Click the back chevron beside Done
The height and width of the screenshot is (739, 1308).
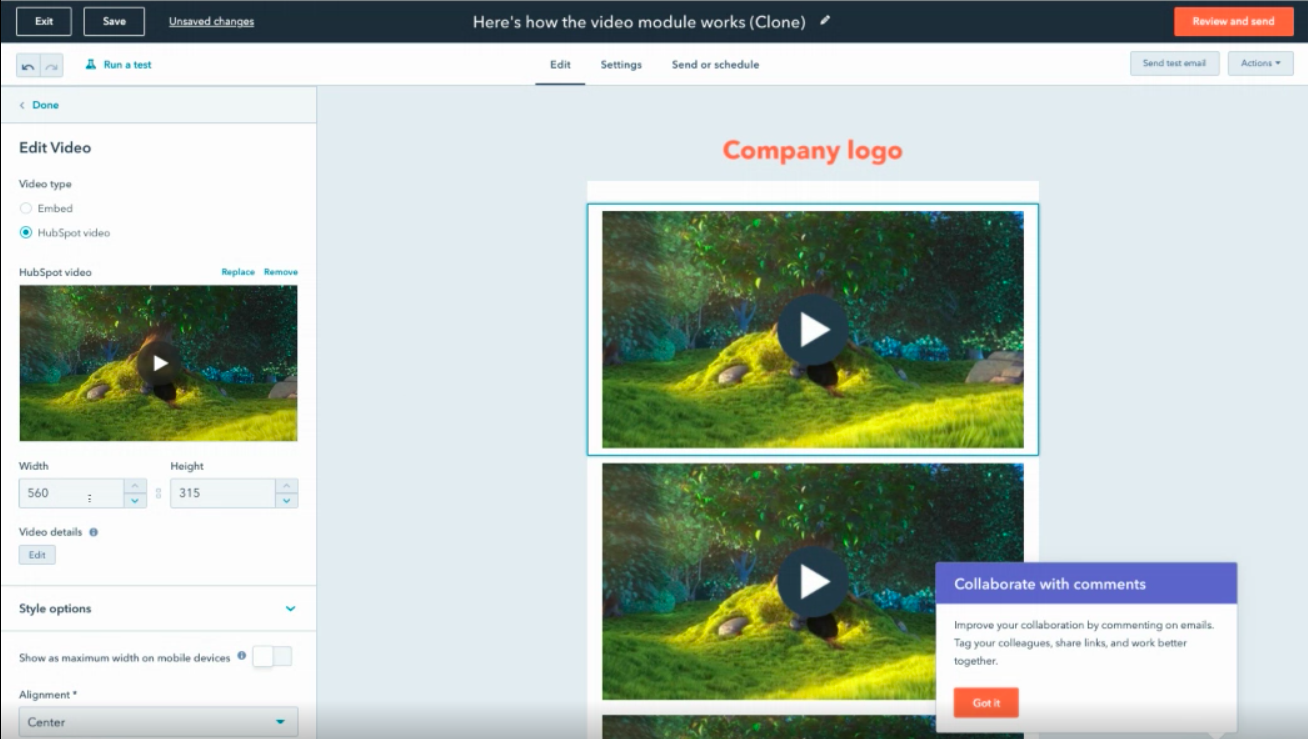pyautogui.click(x=22, y=105)
